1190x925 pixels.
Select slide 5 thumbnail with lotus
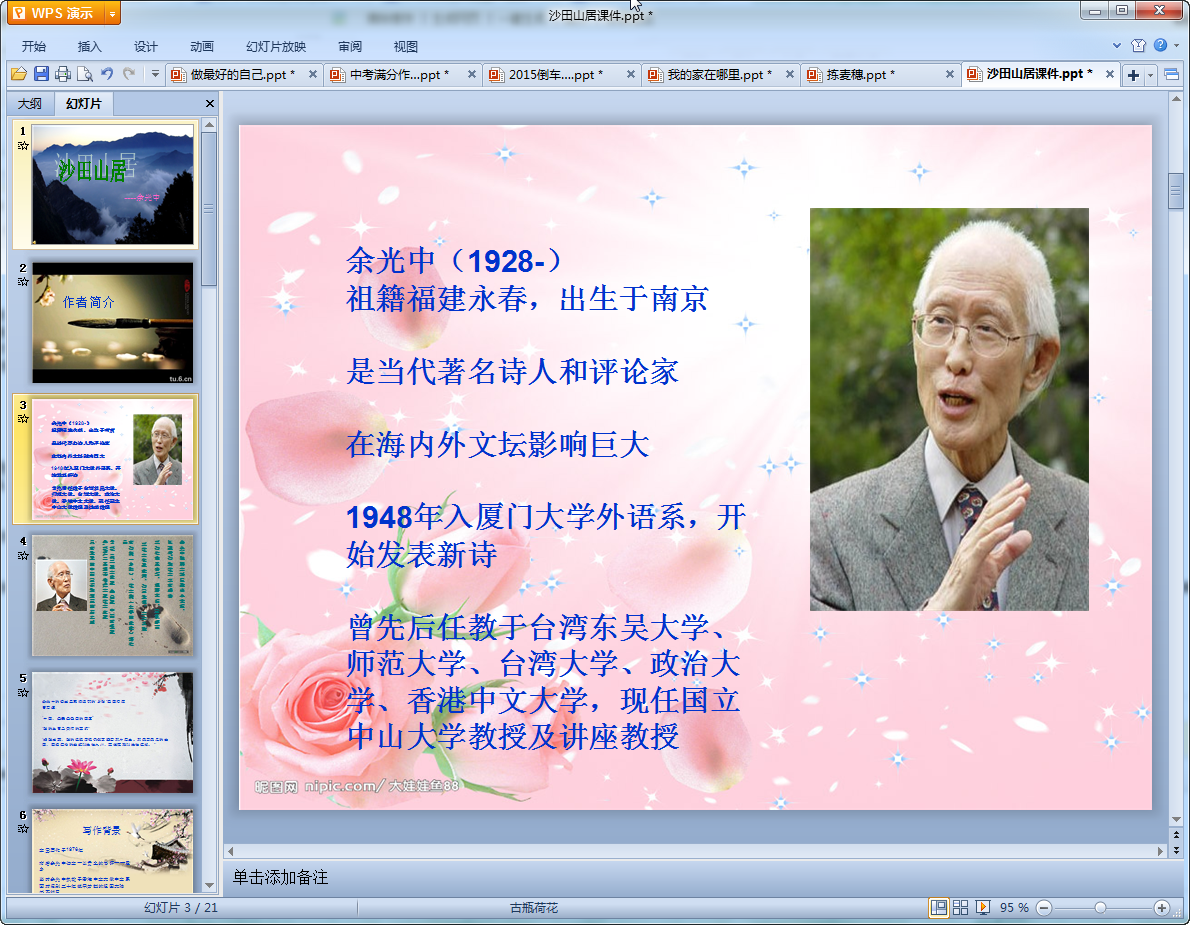[112, 732]
